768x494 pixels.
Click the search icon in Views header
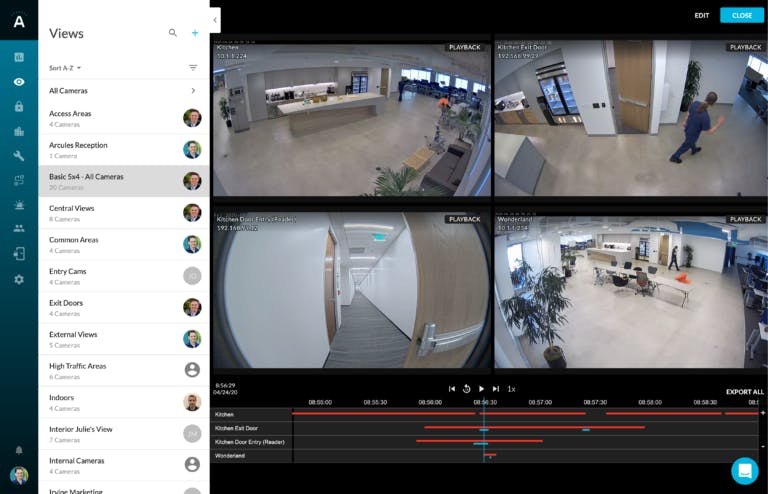point(172,33)
